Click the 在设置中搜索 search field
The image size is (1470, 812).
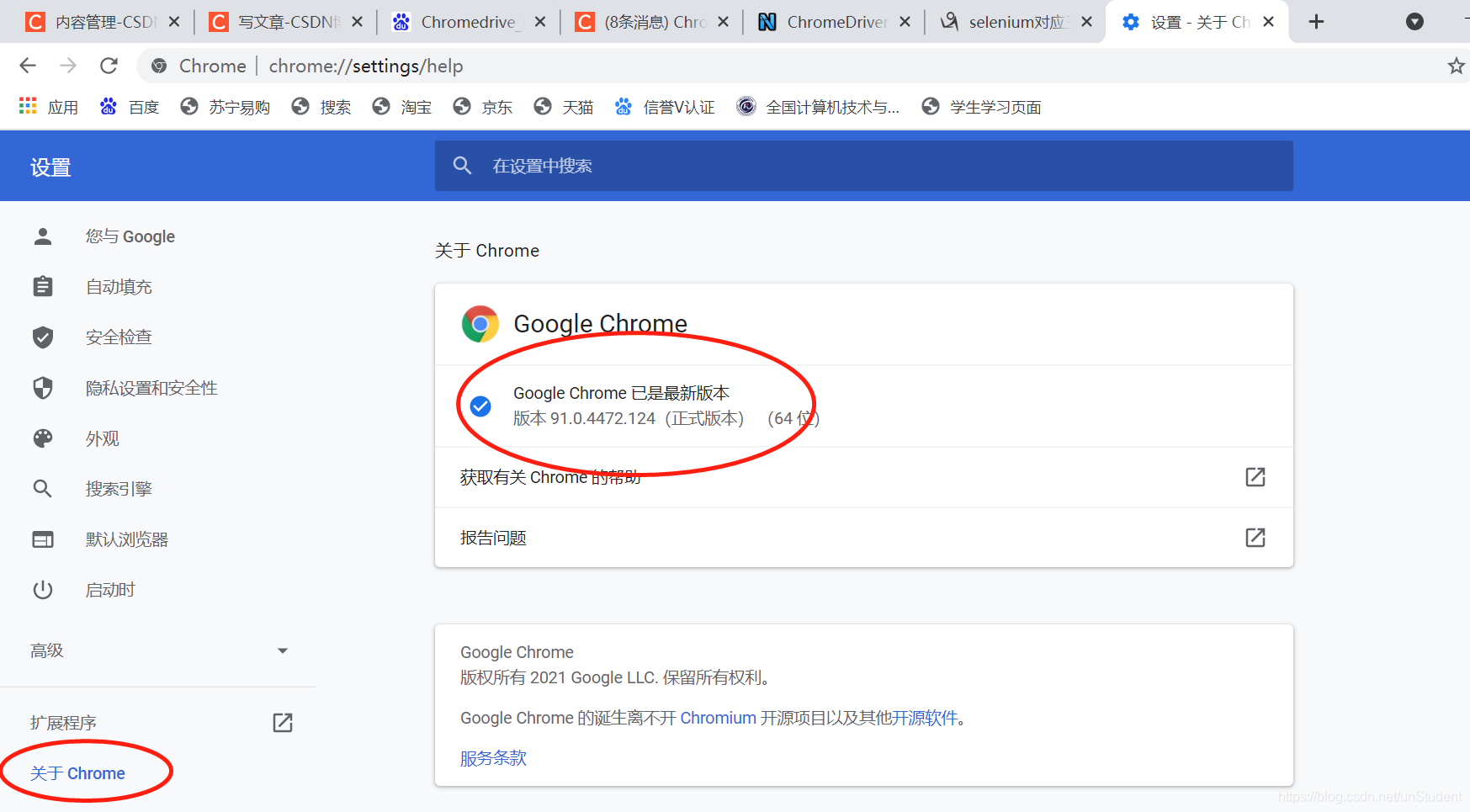tap(864, 166)
